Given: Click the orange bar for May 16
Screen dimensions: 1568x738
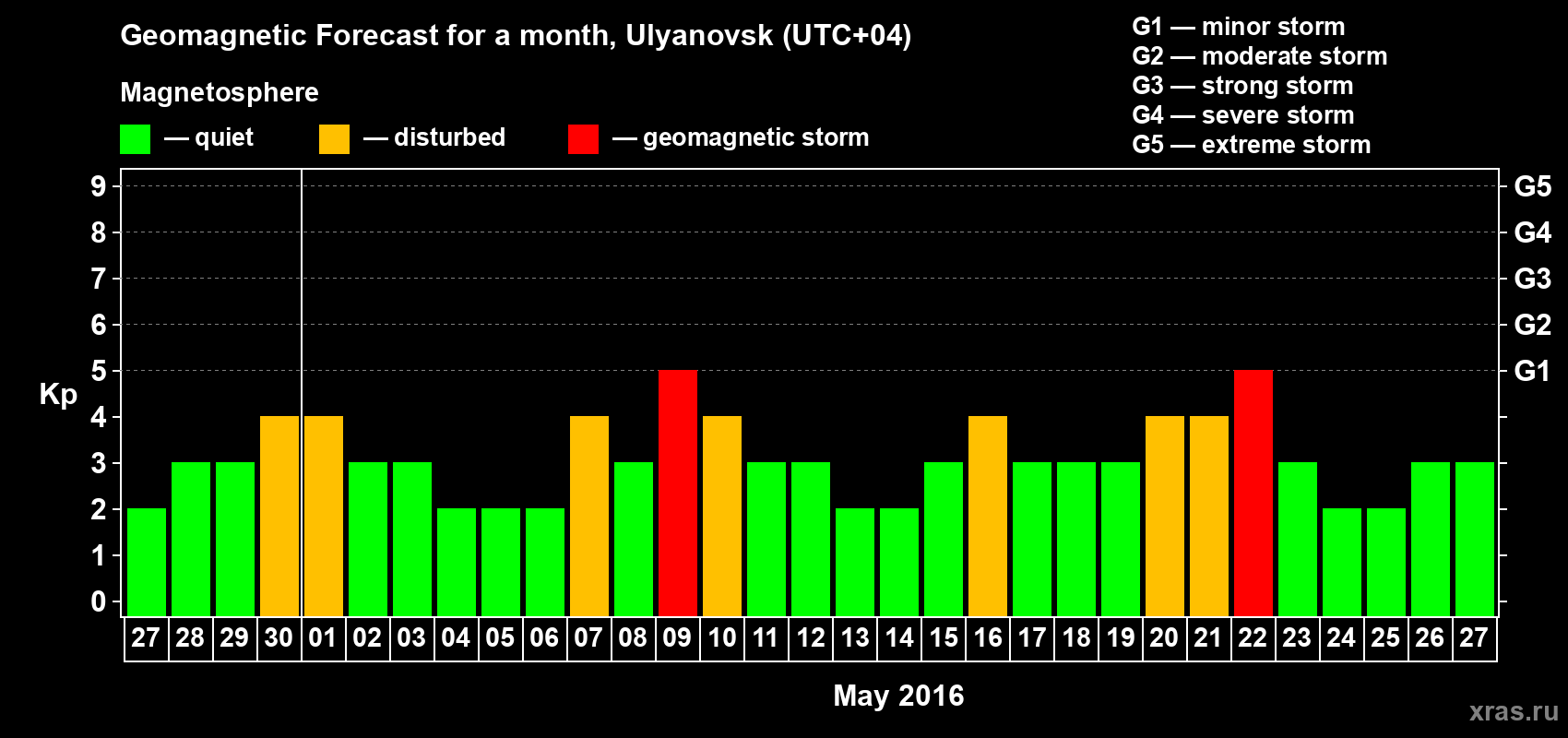Looking at the screenshot, I should pyautogui.click(x=988, y=517).
